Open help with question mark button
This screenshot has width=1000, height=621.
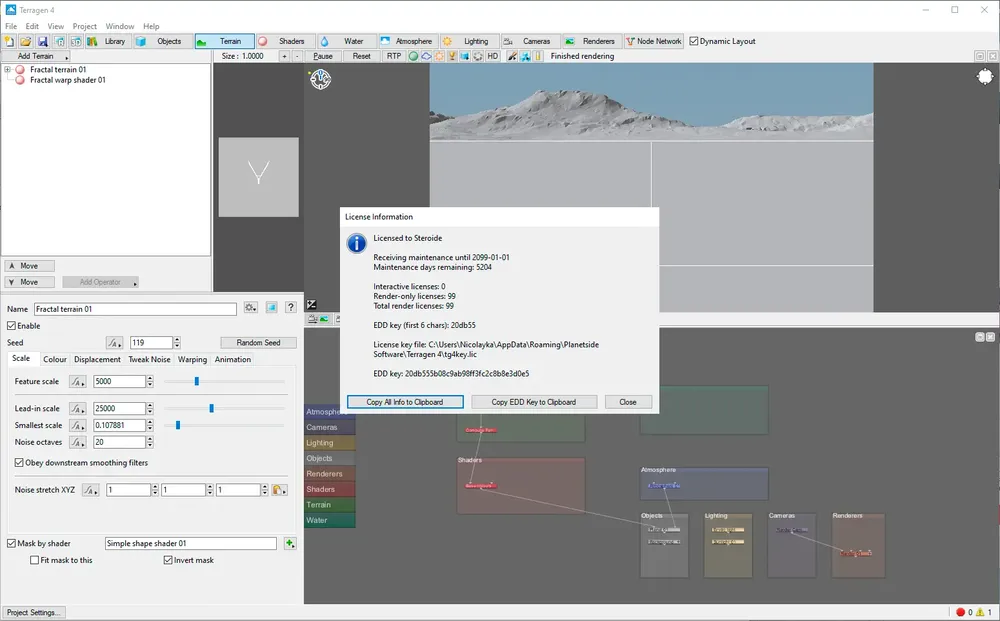pos(291,307)
